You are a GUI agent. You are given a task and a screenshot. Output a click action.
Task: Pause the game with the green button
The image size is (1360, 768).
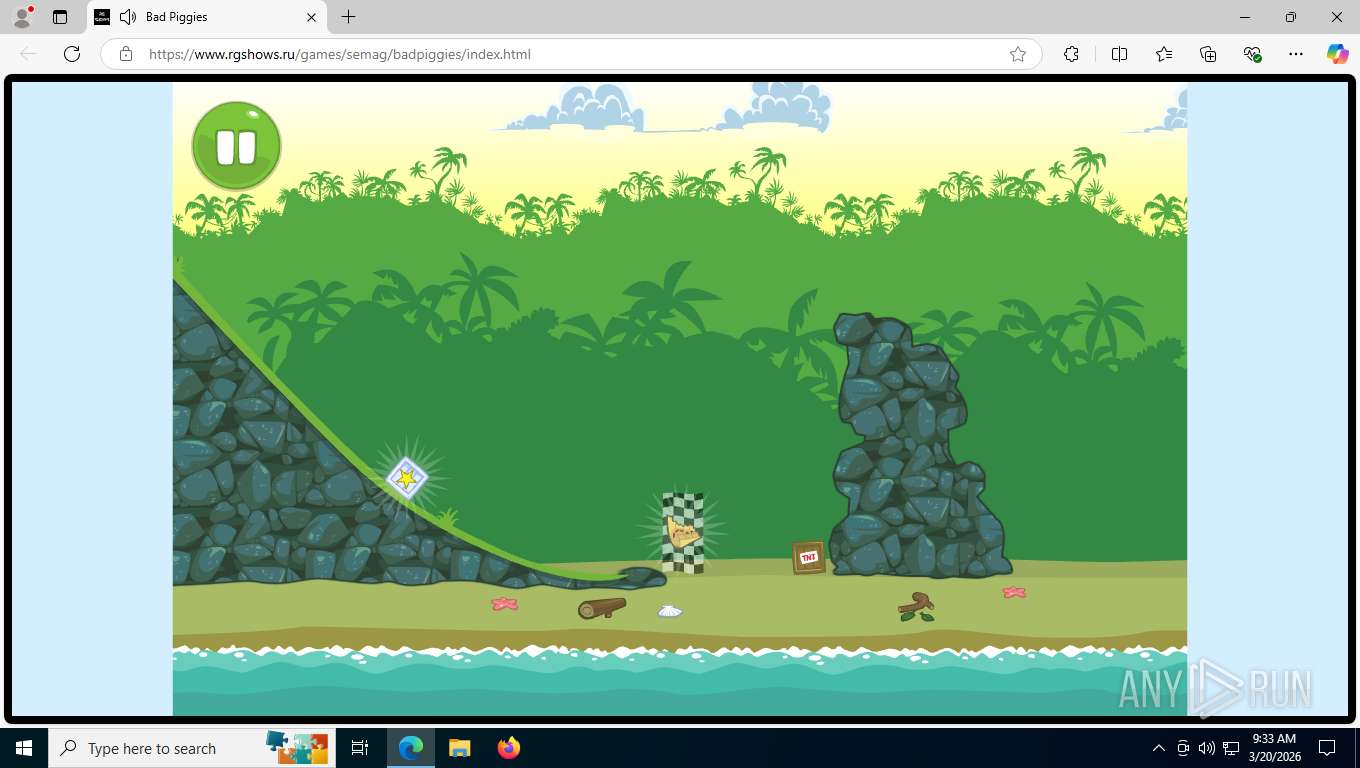click(x=236, y=146)
